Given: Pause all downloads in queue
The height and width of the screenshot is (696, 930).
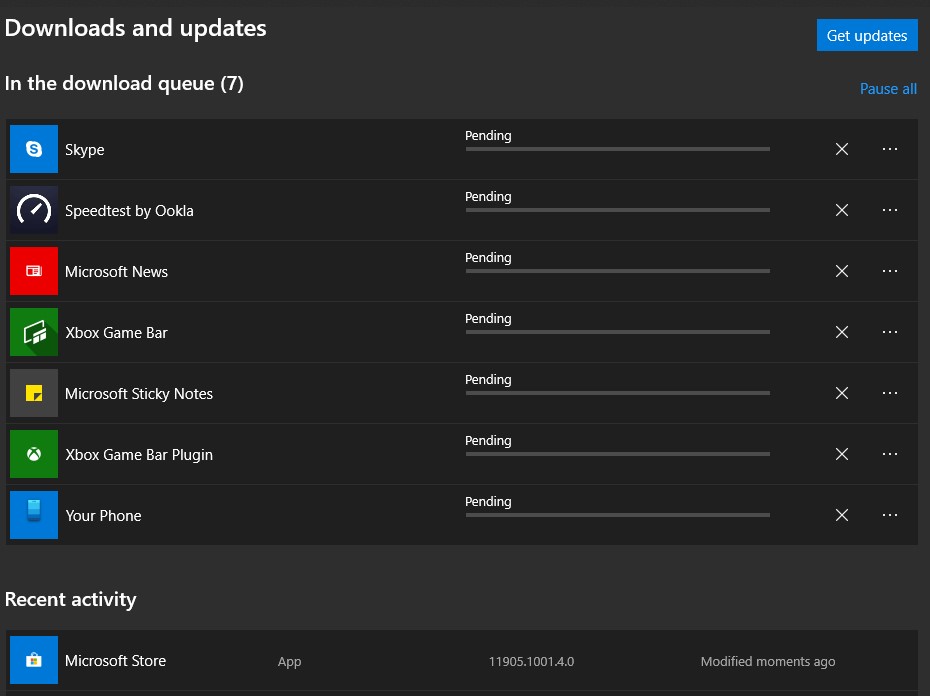Looking at the screenshot, I should (888, 88).
